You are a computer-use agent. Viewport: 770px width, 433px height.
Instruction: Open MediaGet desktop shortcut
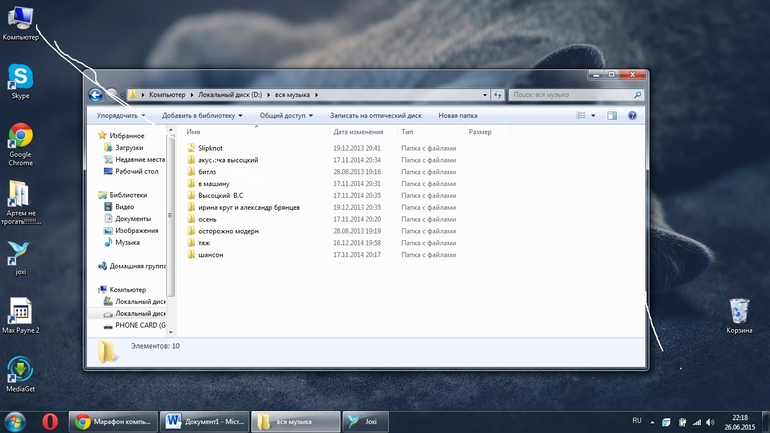(x=20, y=370)
